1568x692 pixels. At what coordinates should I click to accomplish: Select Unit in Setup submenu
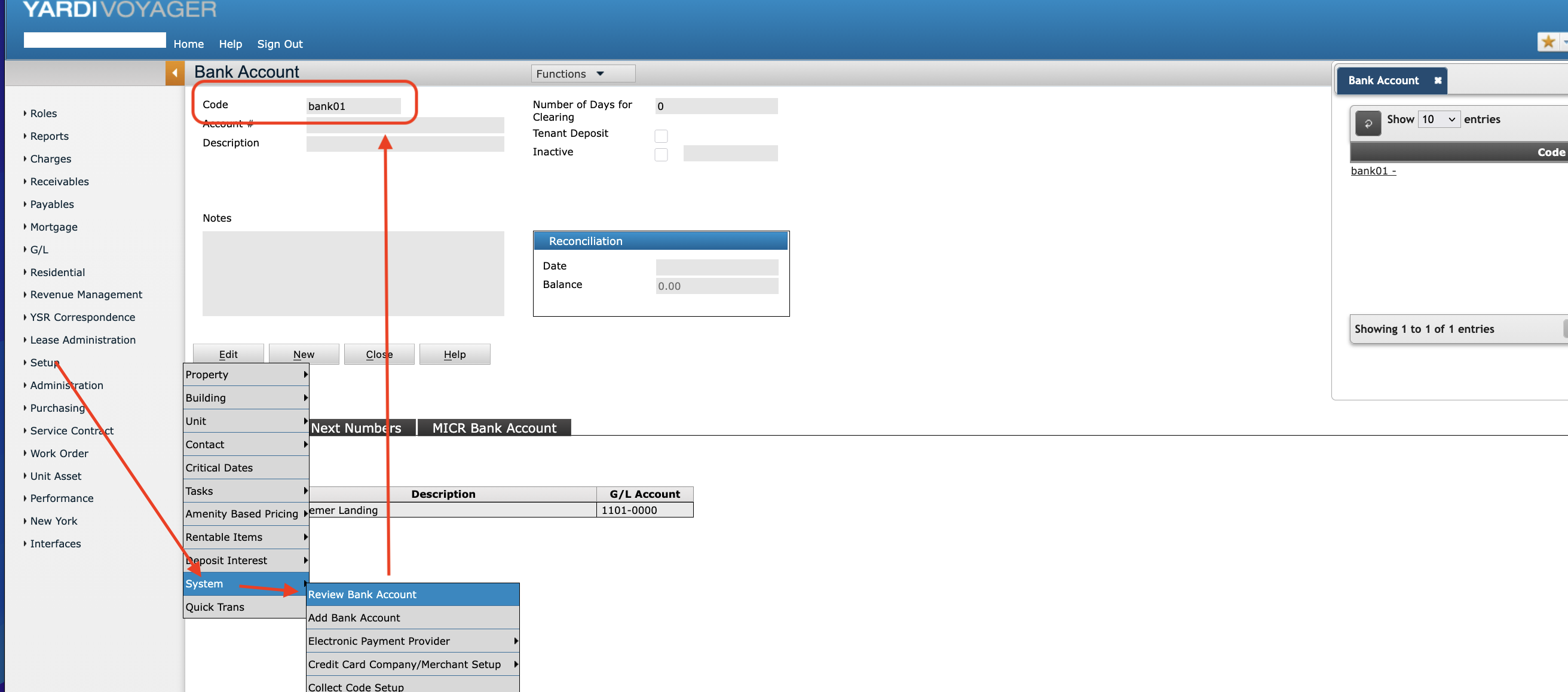coord(246,421)
